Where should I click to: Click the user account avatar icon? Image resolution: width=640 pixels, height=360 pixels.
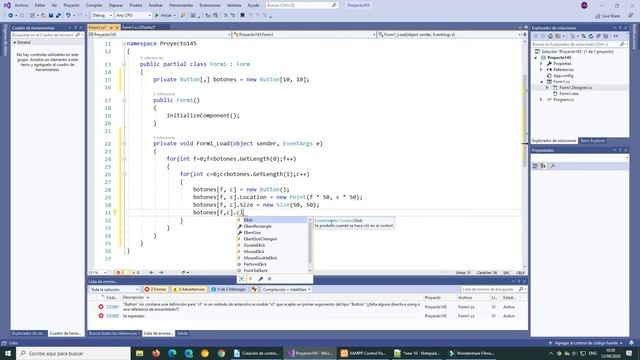(x=584, y=5)
